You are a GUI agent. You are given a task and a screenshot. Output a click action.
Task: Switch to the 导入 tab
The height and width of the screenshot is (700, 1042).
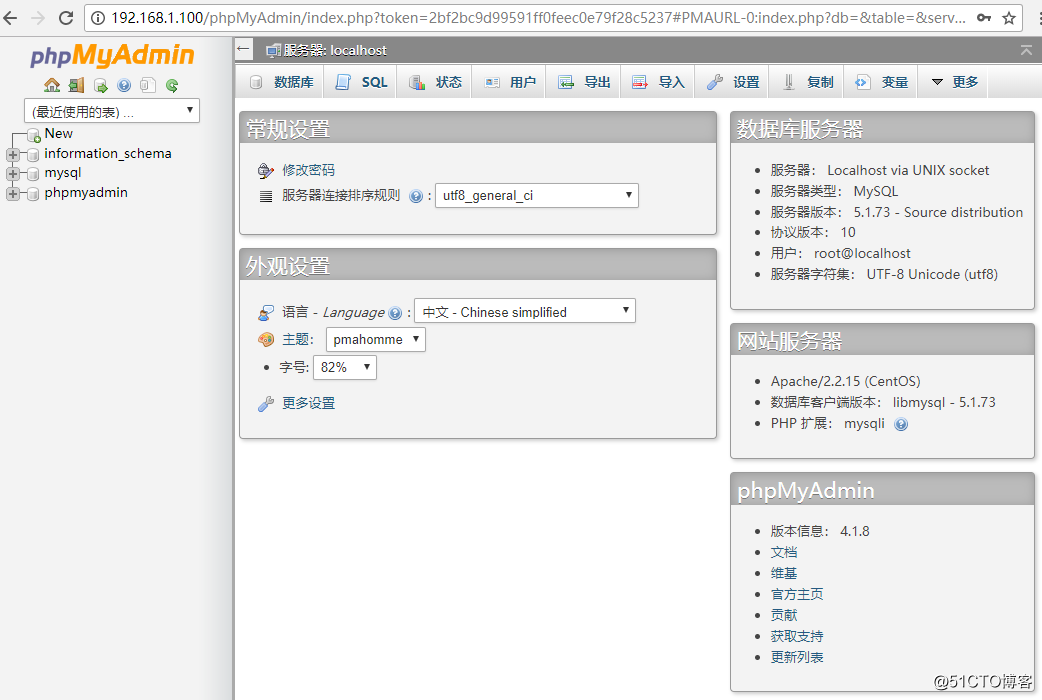point(657,82)
